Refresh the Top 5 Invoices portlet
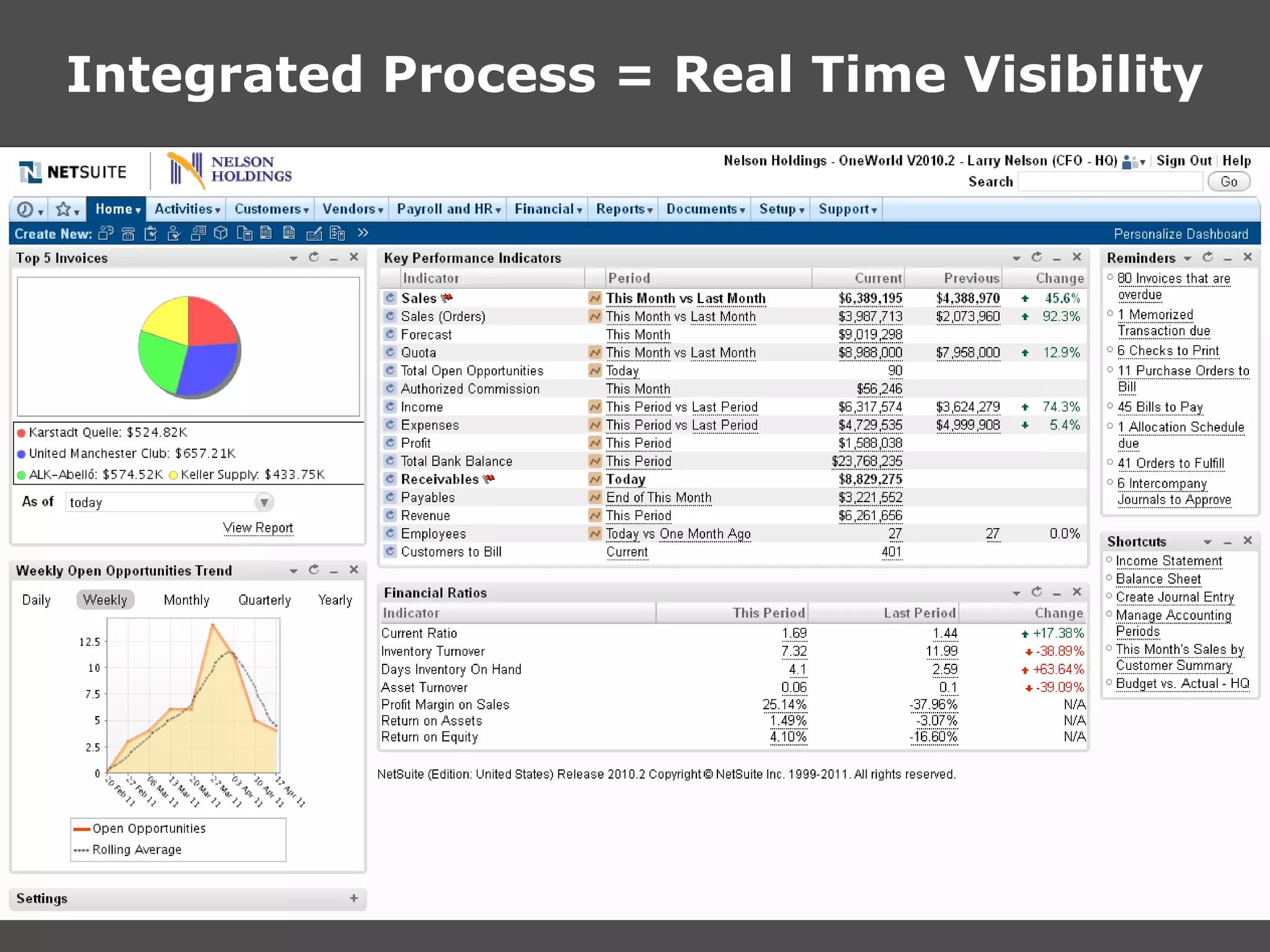Image resolution: width=1270 pixels, height=952 pixels. click(314, 257)
